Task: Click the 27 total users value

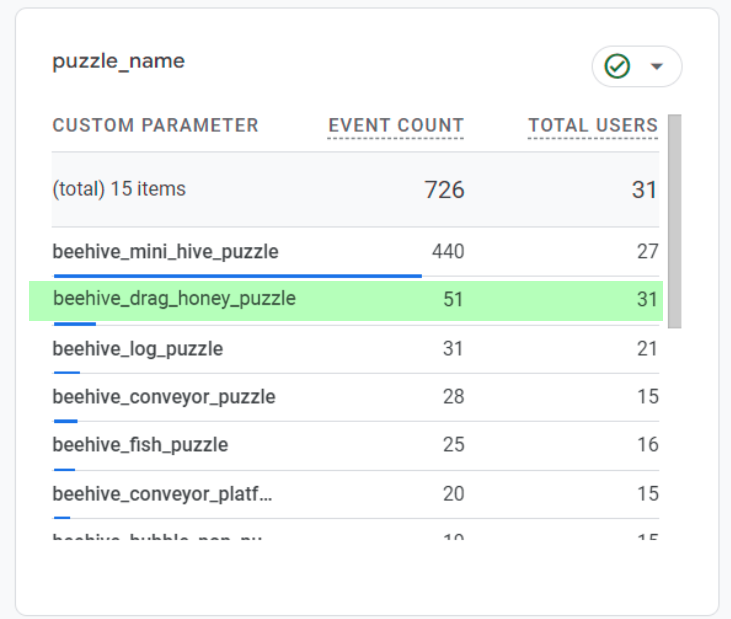Action: coord(647,251)
